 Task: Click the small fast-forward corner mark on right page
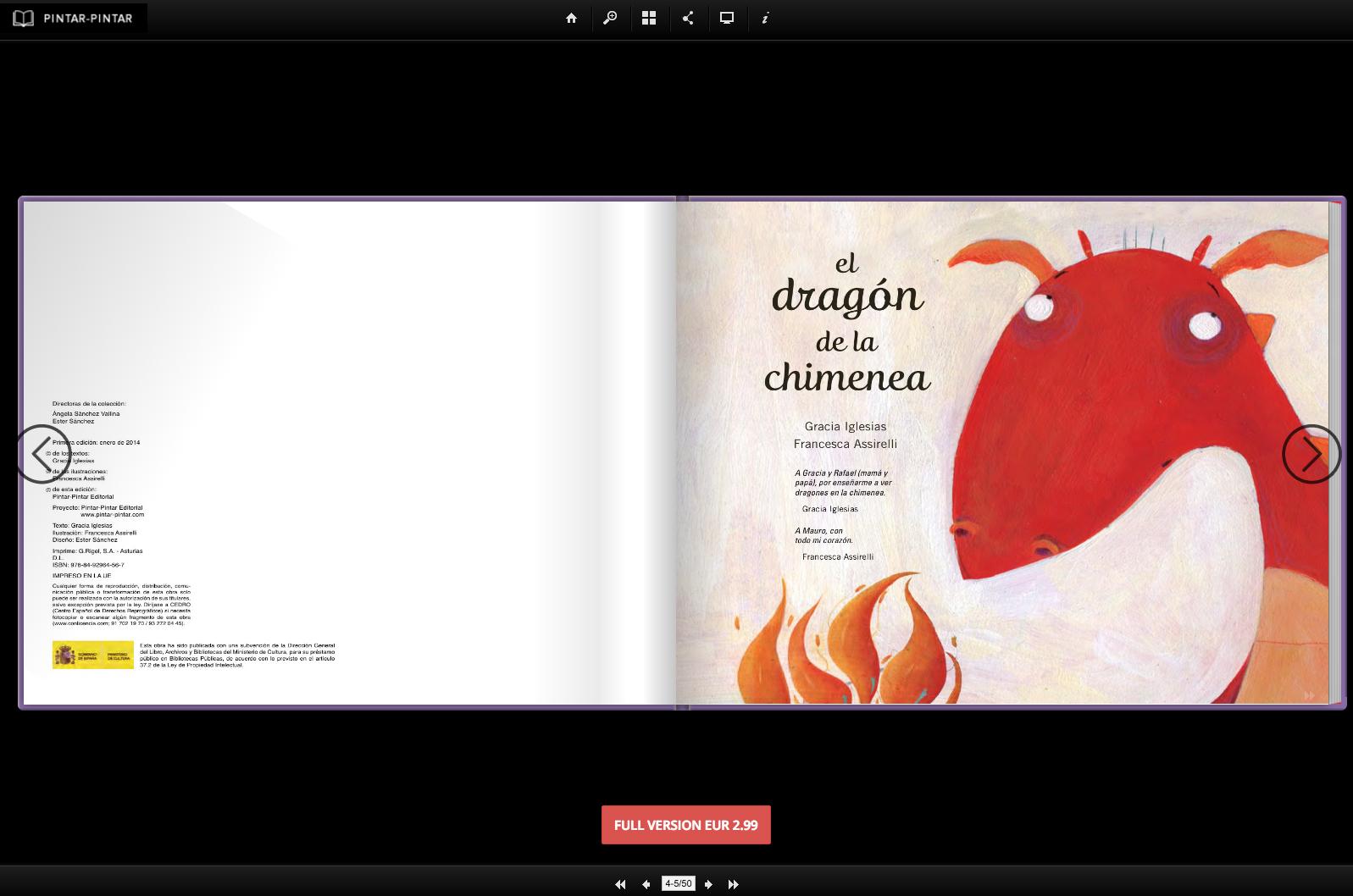(x=1310, y=695)
